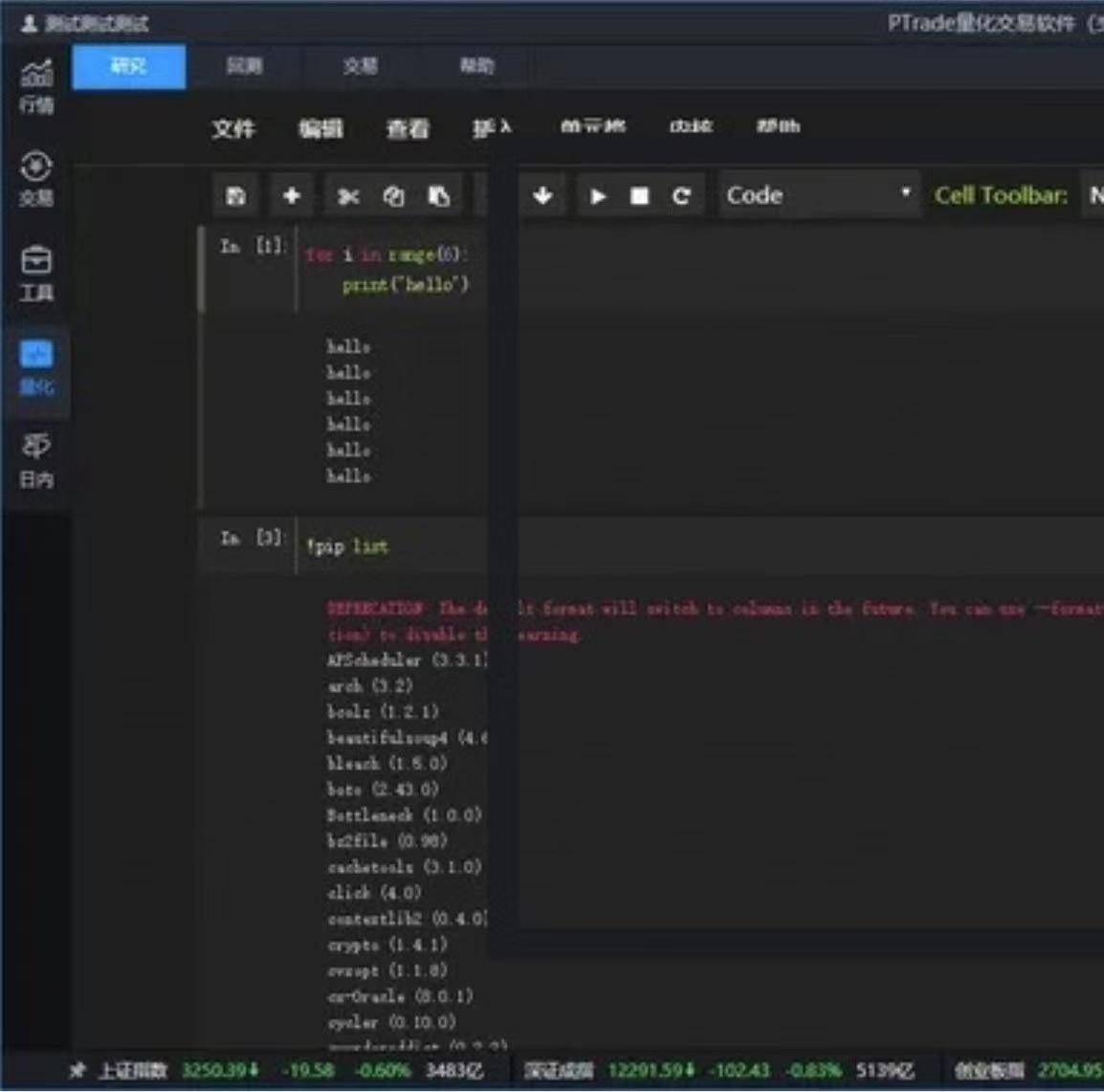Open the 日内 intraday sidebar icon
Screen dimensions: 1104x1092
36,460
